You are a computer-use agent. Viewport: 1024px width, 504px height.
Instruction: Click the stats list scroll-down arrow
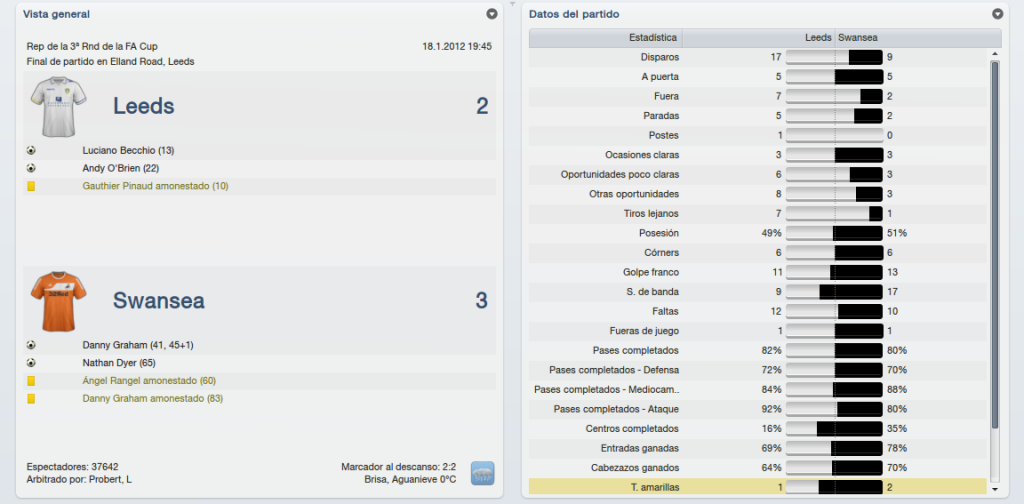pyautogui.click(x=995, y=488)
